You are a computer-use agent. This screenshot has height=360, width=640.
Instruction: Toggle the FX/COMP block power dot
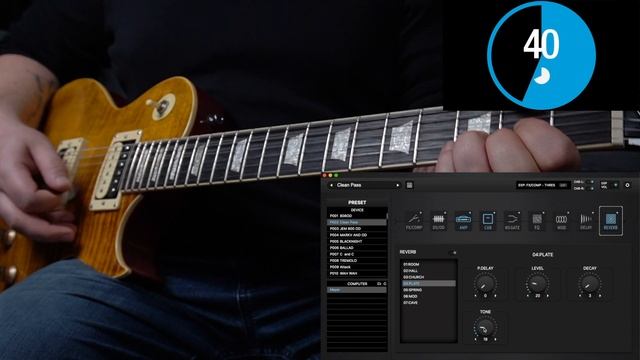tap(421, 213)
